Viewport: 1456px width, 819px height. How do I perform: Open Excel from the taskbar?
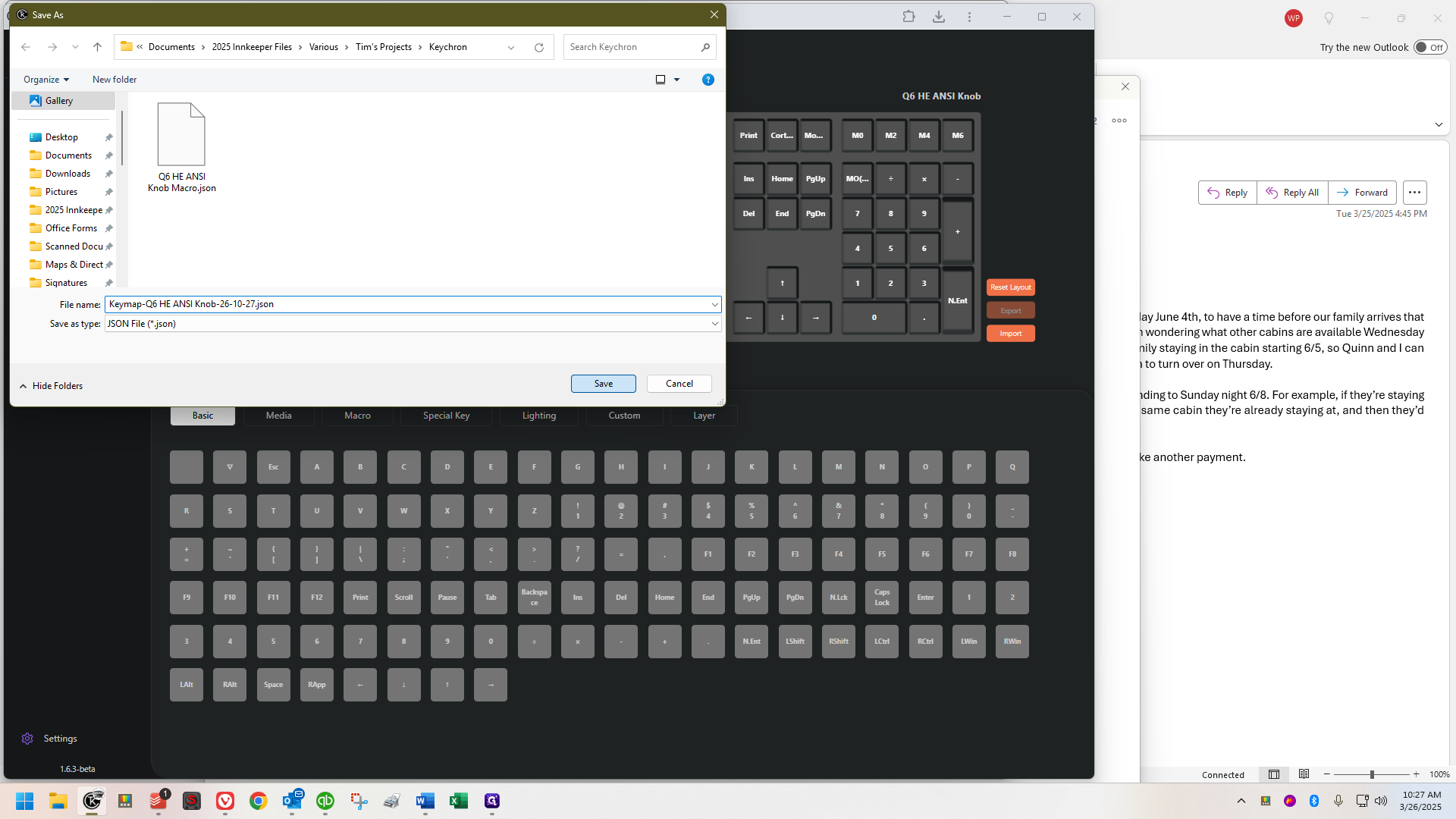click(x=458, y=801)
